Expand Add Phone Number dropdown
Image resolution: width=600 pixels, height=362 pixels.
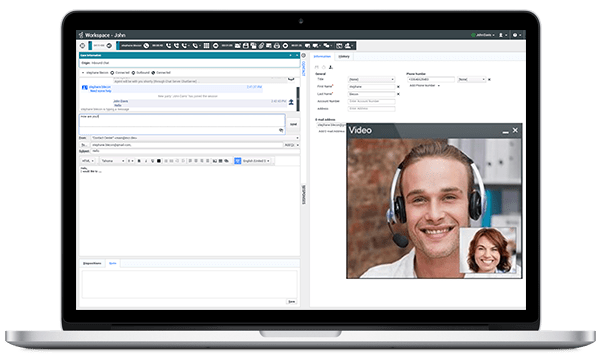tap(424, 86)
